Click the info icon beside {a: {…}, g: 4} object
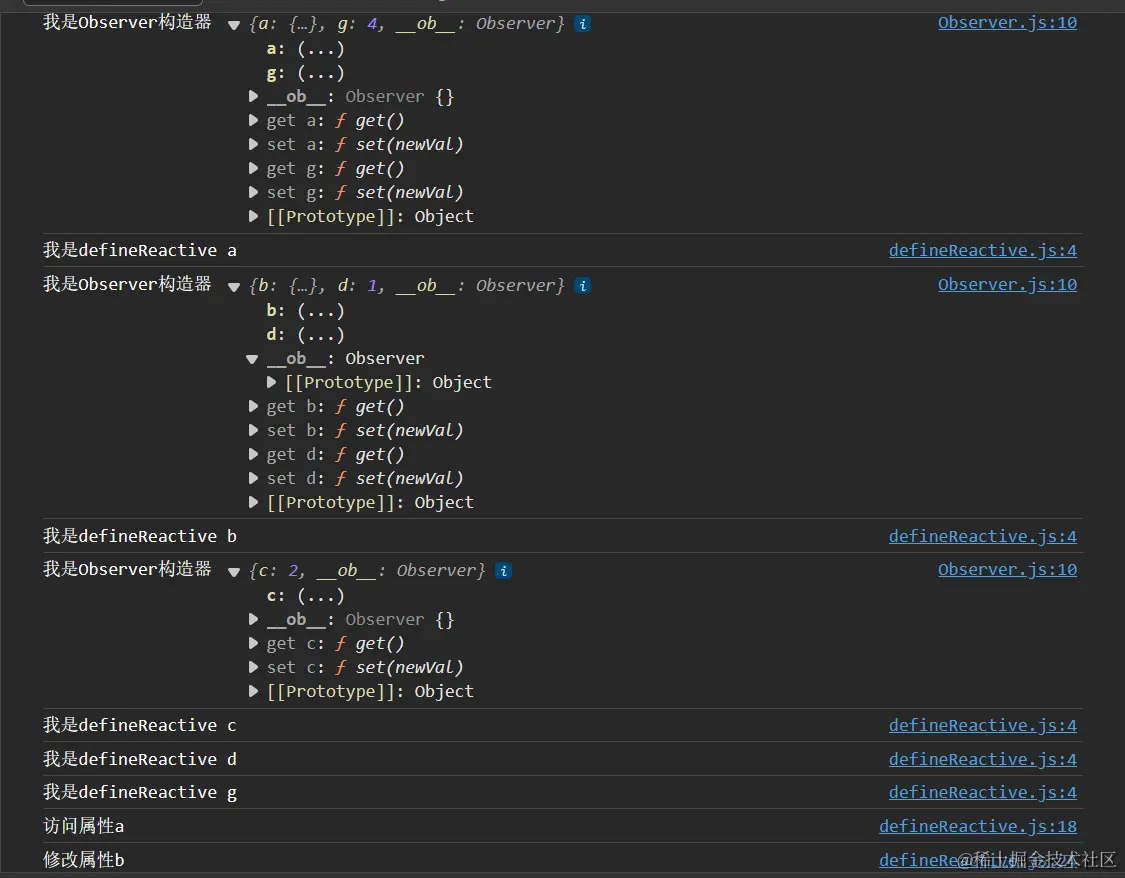The image size is (1125, 878). [x=583, y=24]
